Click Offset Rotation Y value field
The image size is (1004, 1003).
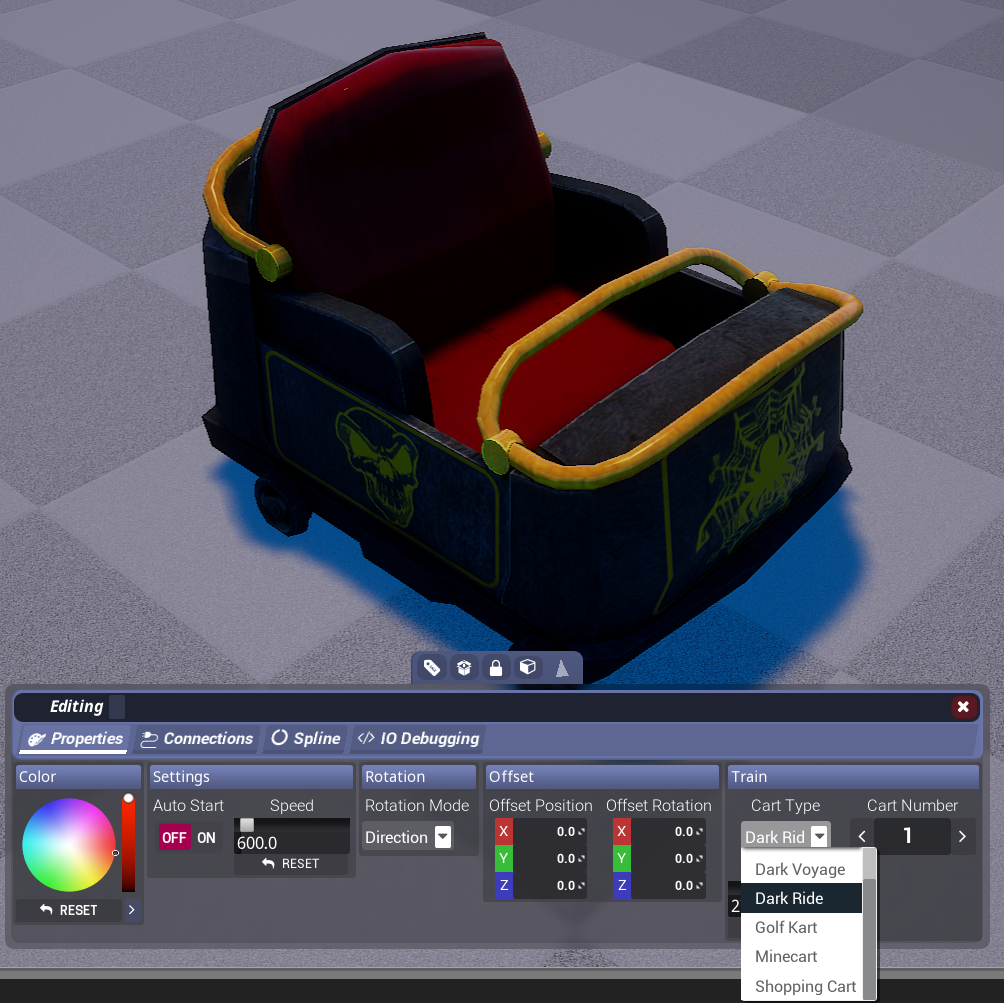tap(668, 858)
